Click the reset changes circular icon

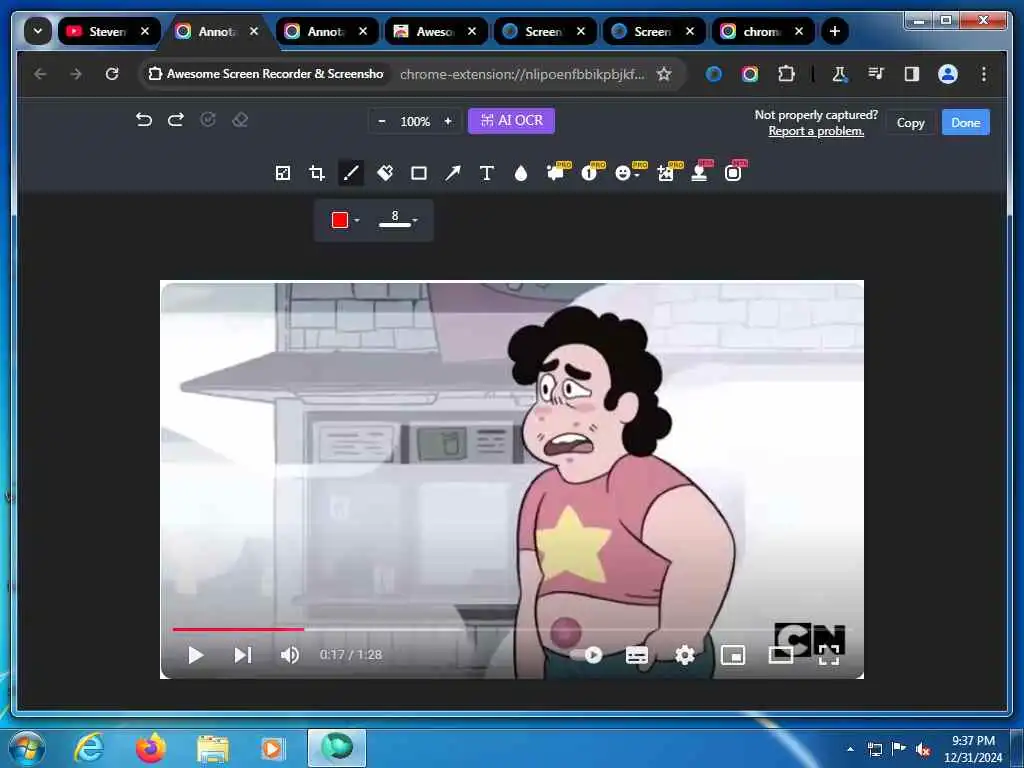tap(208, 120)
